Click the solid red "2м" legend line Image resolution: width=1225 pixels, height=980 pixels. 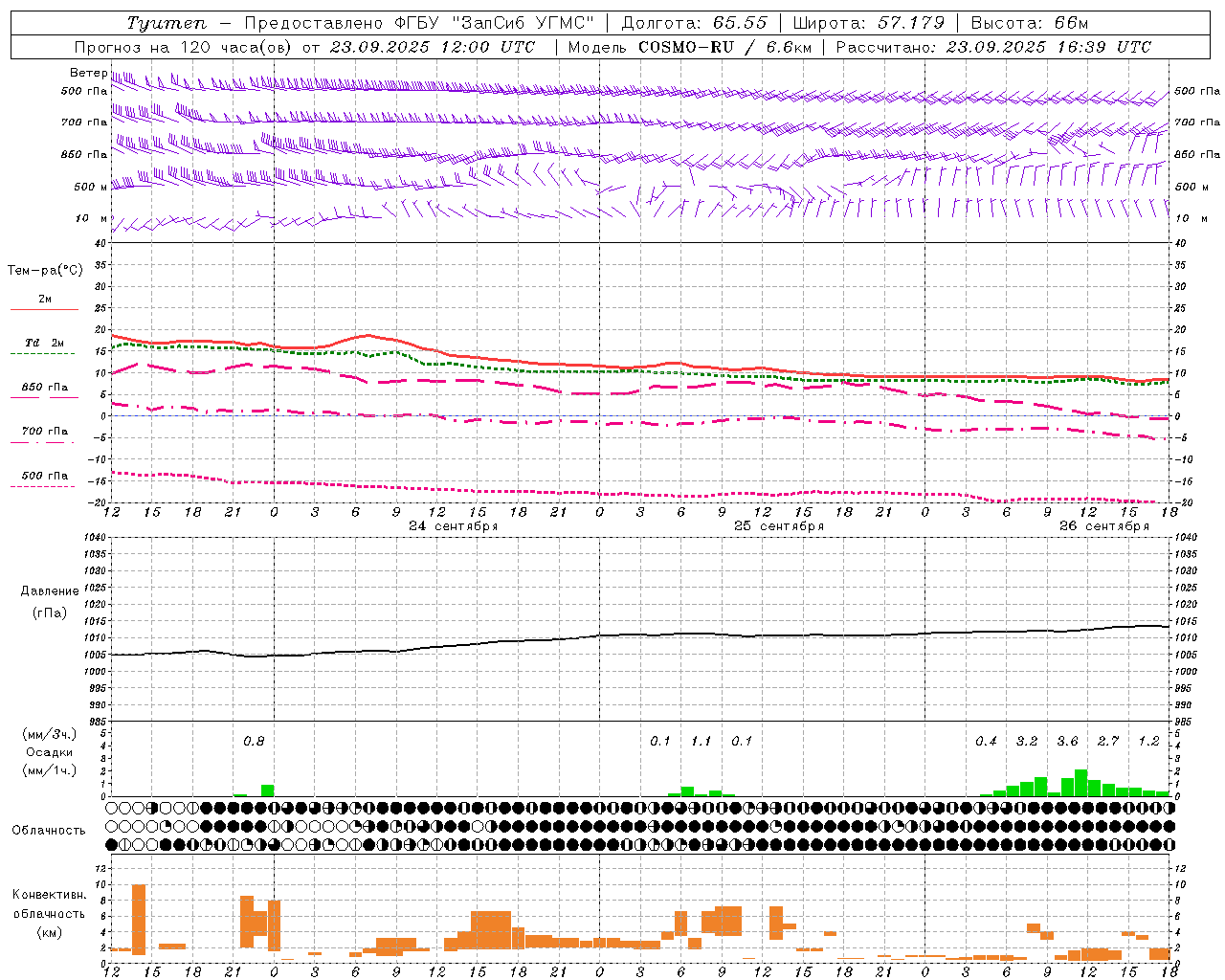[x=44, y=309]
